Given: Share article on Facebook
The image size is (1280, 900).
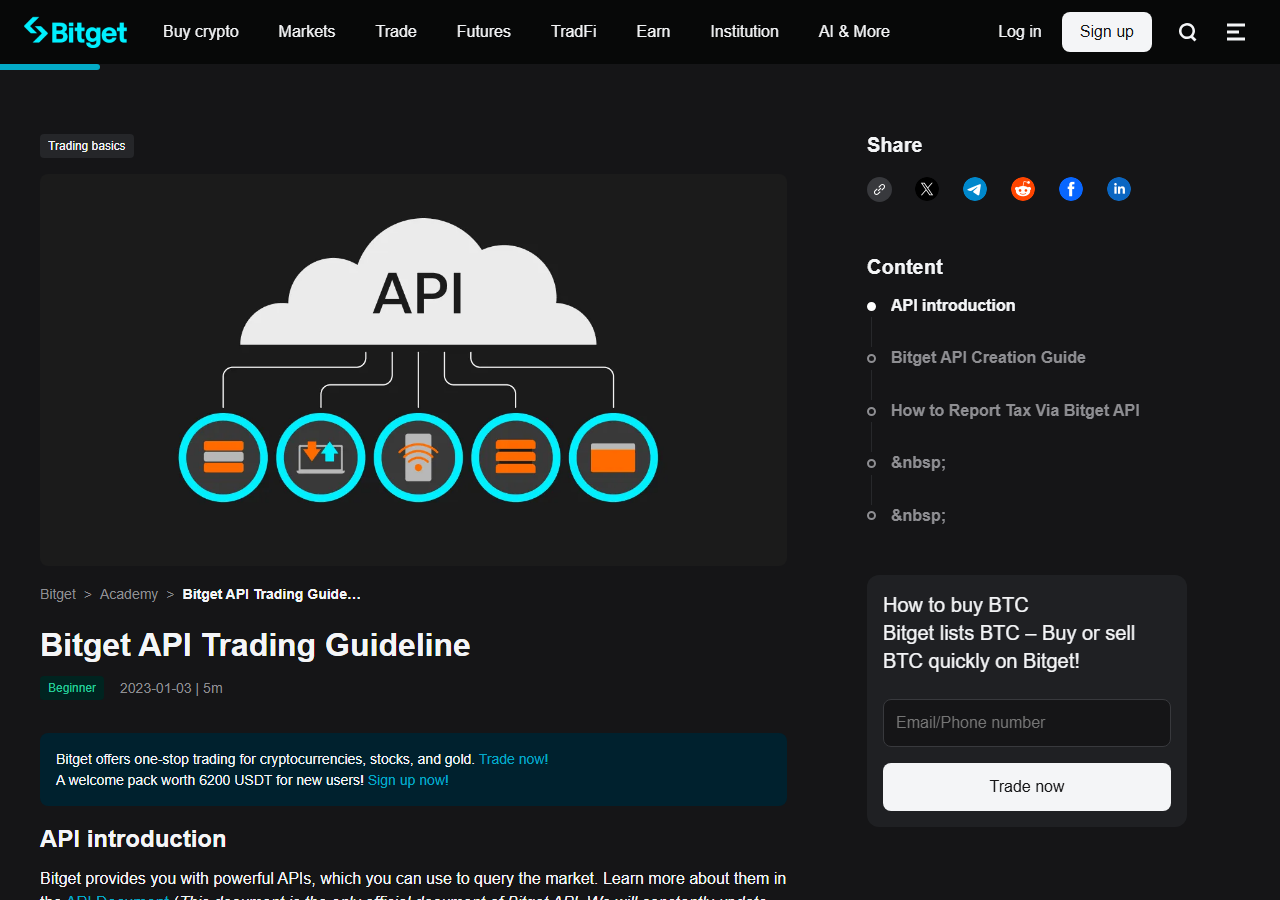Looking at the screenshot, I should click(x=1071, y=189).
